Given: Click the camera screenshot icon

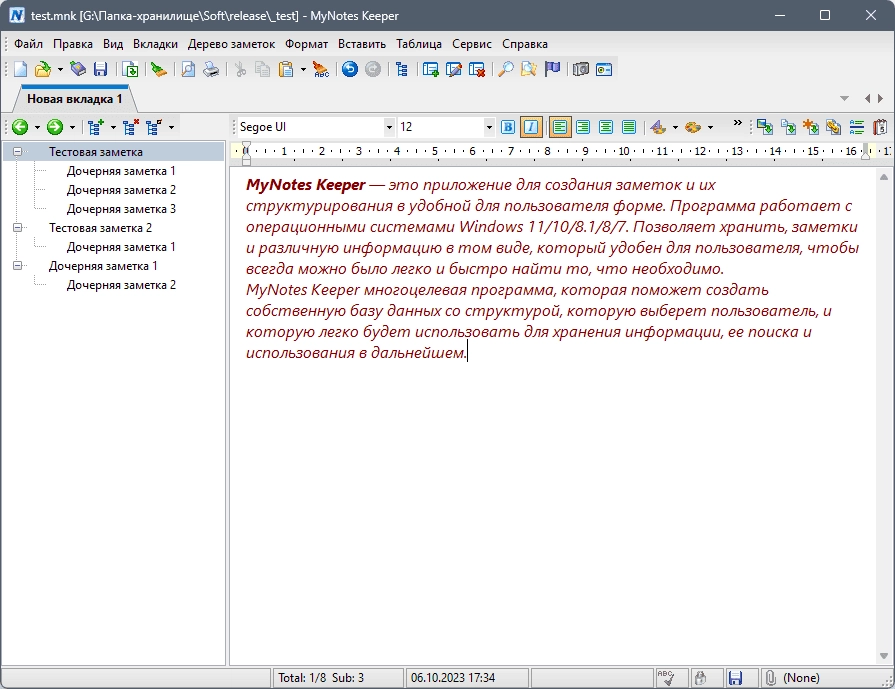Looking at the screenshot, I should pos(581,70).
